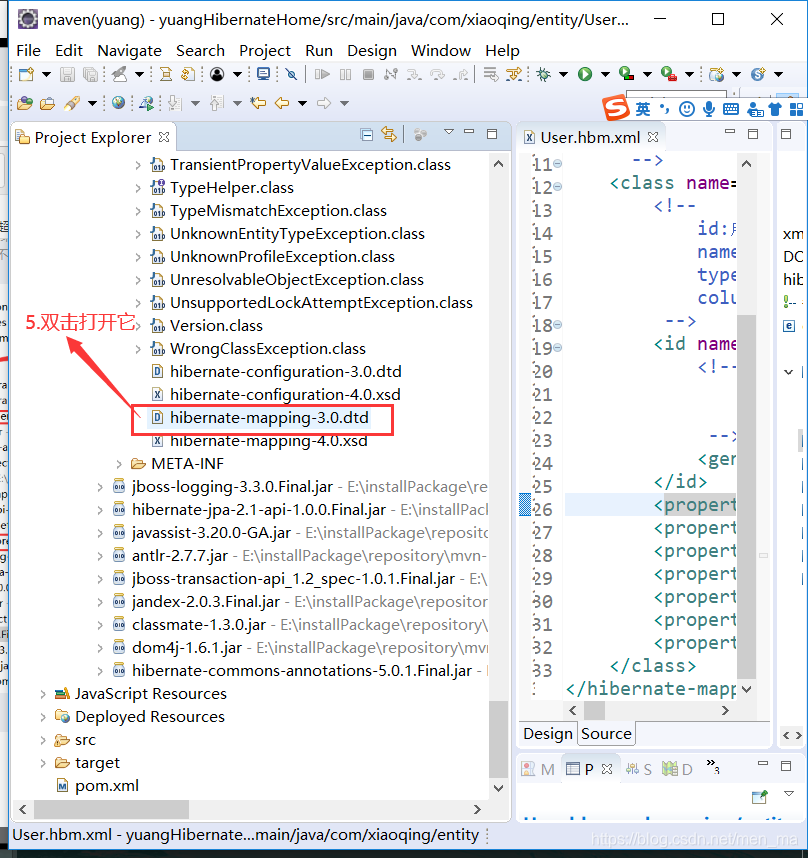808x858 pixels.
Task: Expand the antlr-2.7.7.jar node
Action: pyautogui.click(x=100, y=556)
